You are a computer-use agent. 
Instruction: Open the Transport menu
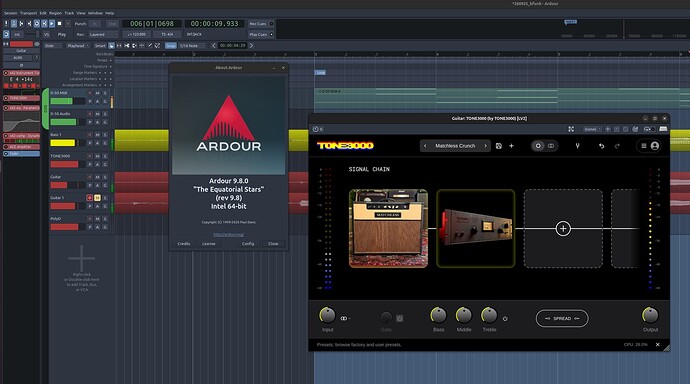29,13
